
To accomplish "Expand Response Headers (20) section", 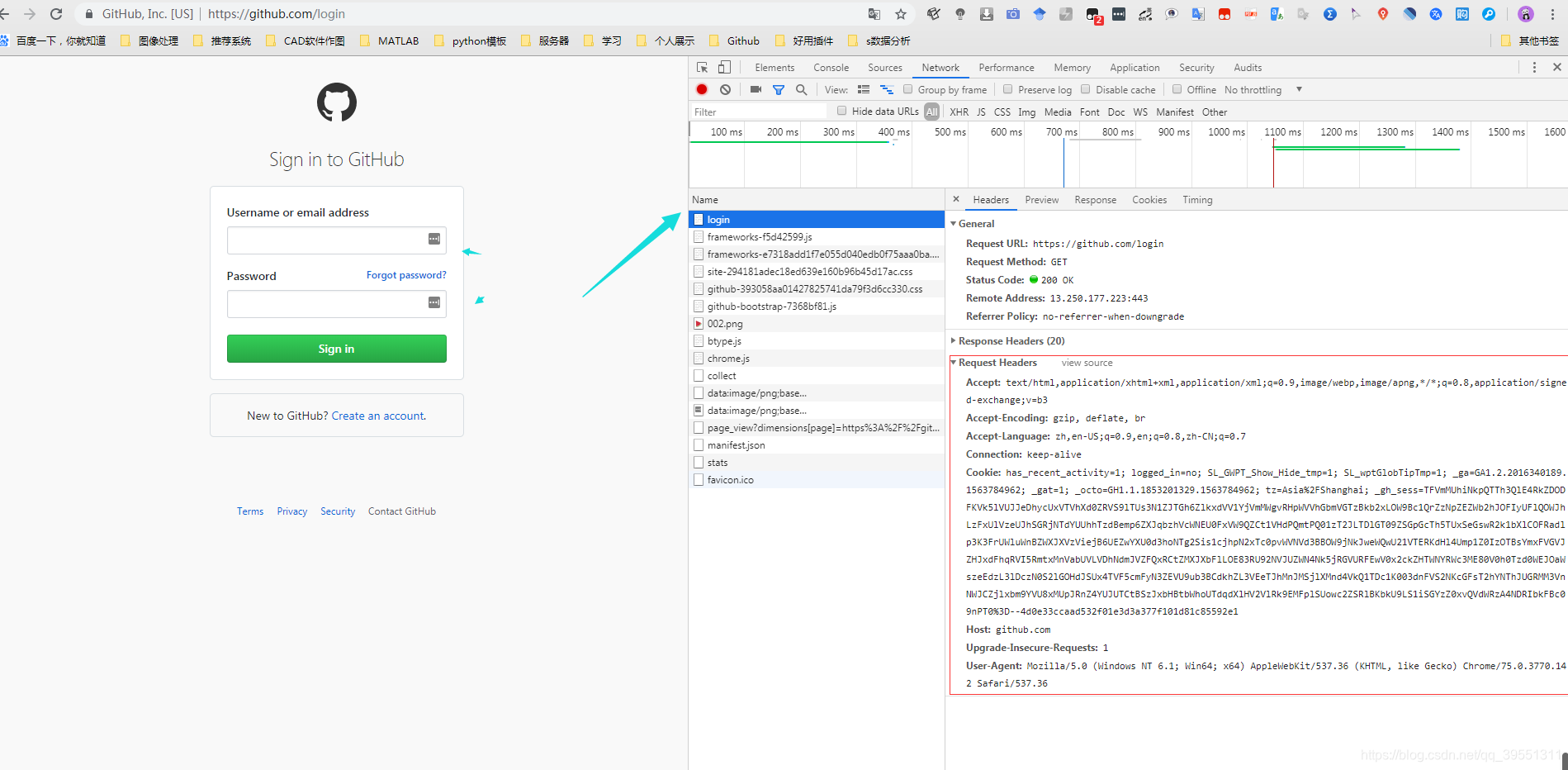I will [954, 340].
